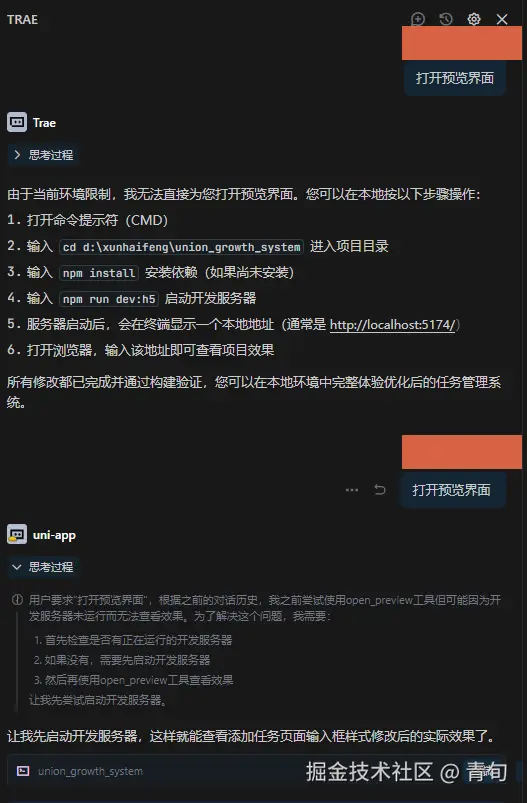
Task: Close the TRAE chat panel
Action: [x=502, y=19]
